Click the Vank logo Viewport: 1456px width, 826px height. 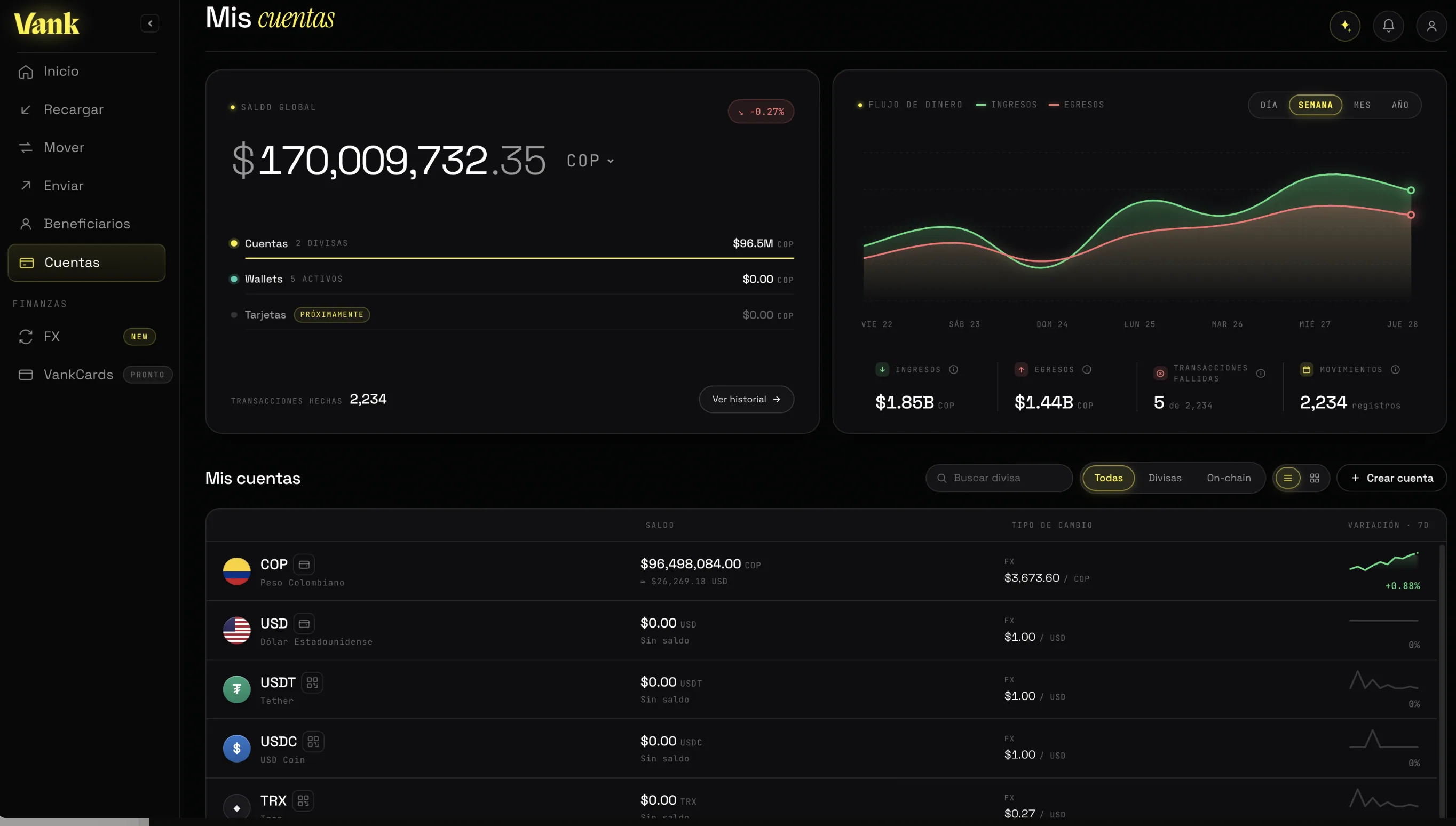click(x=46, y=23)
